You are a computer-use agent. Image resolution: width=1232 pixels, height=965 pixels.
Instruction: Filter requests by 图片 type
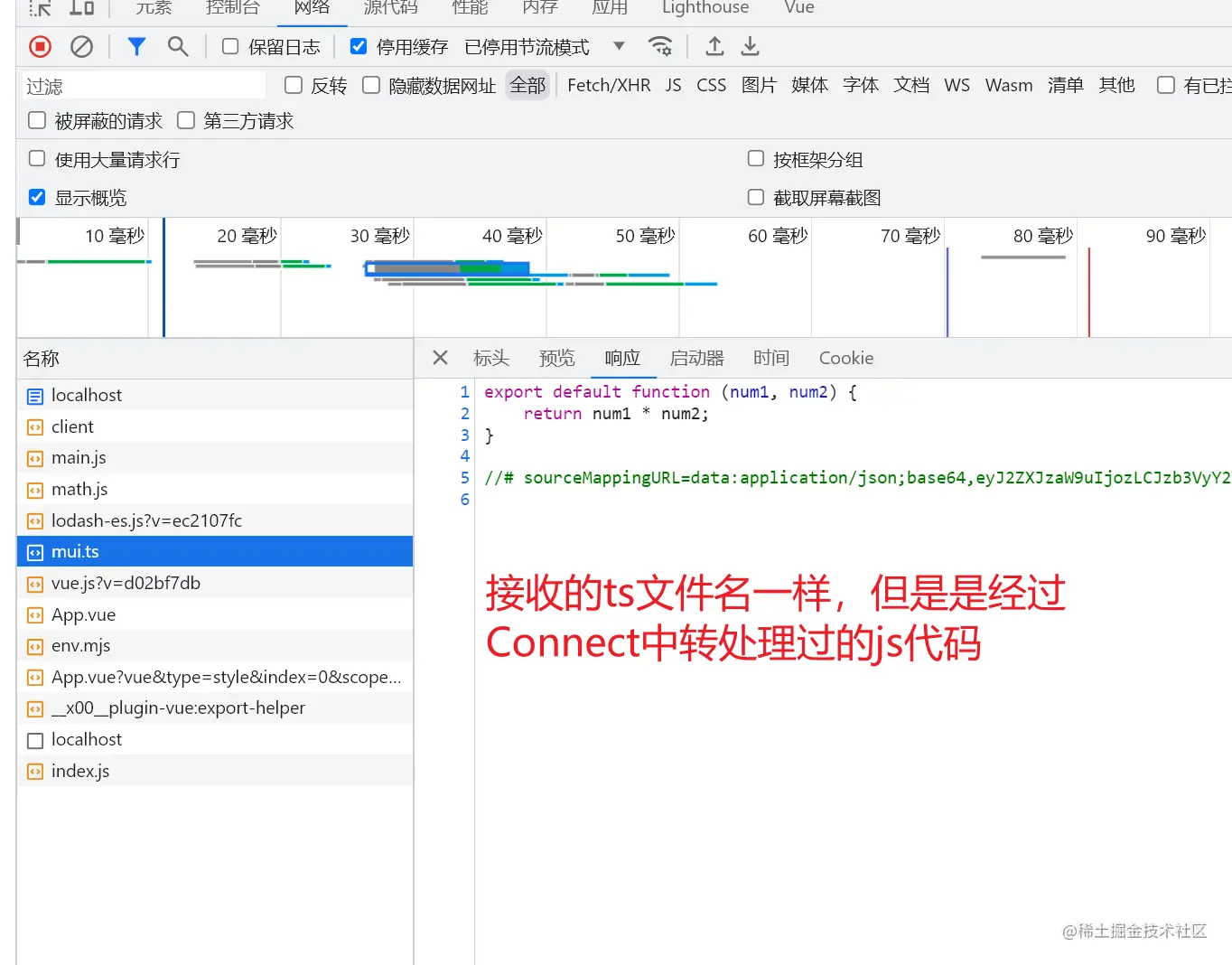coord(759,85)
